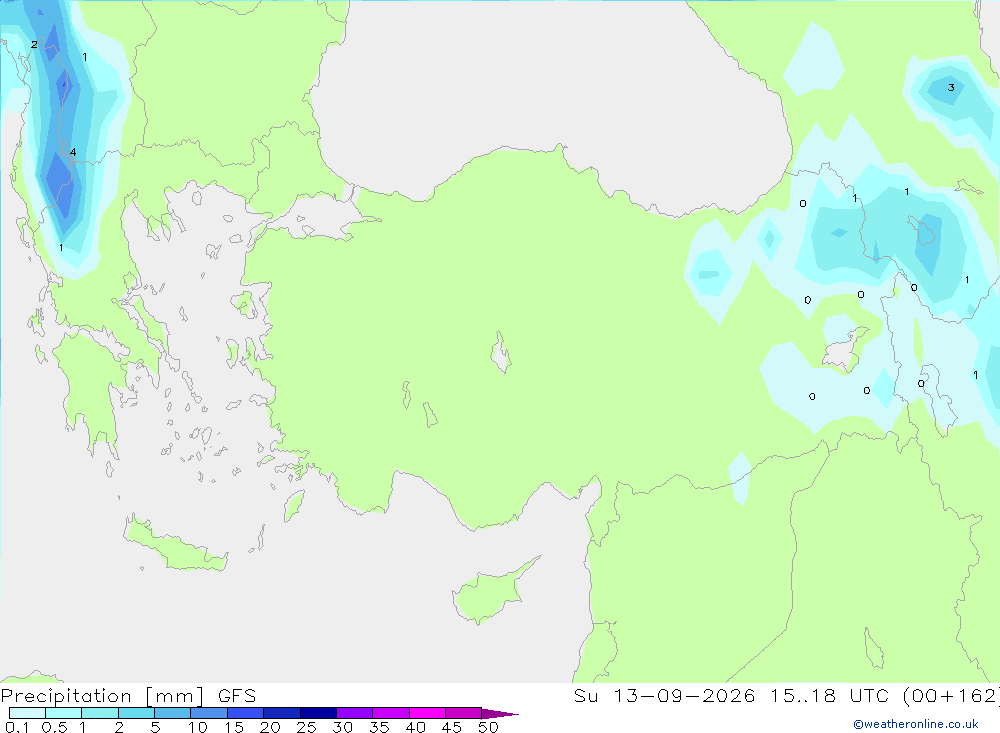Click the 2 mm legend tick label

coord(119,727)
